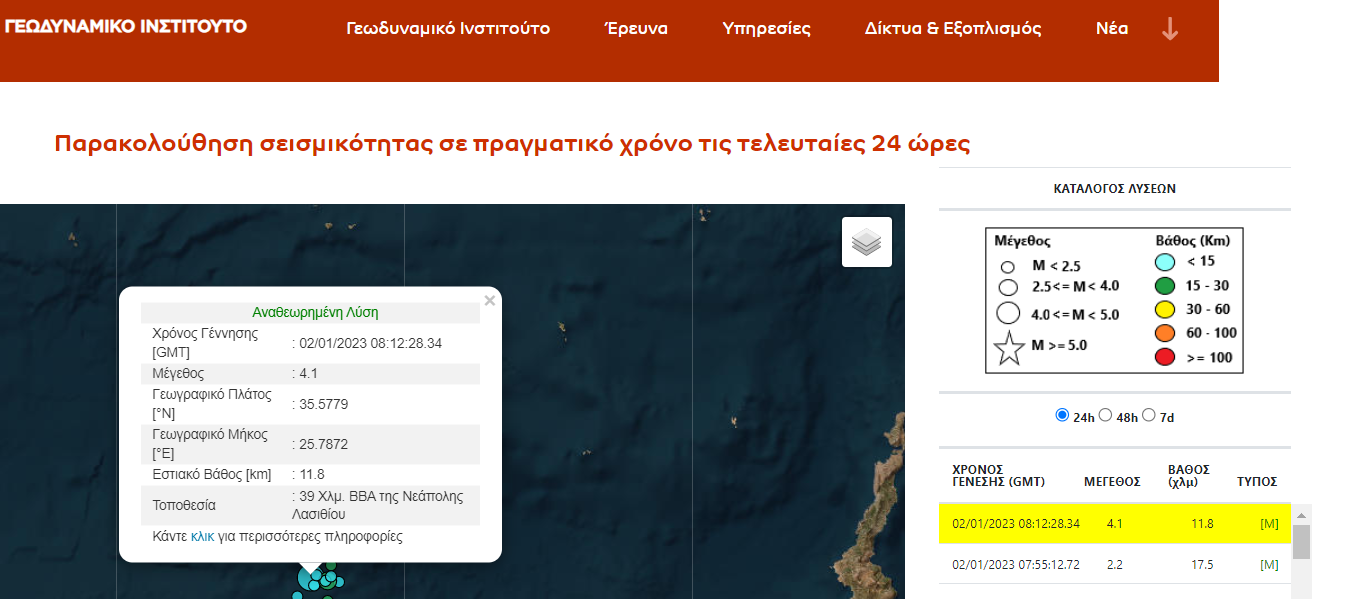Close the earthquake info popup
The height and width of the screenshot is (599, 1360).
(x=489, y=301)
